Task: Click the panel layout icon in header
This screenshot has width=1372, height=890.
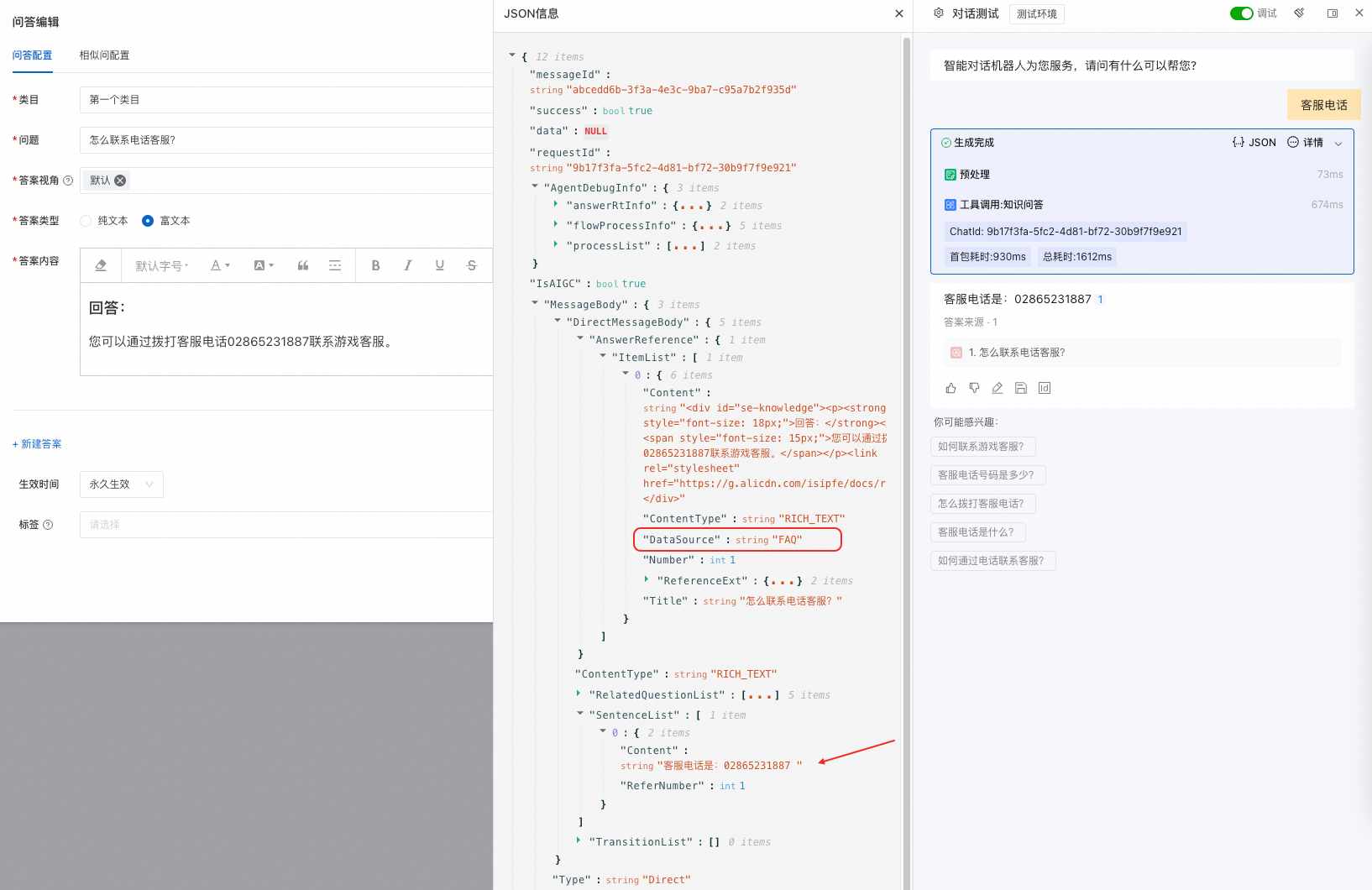Action: 1333,13
